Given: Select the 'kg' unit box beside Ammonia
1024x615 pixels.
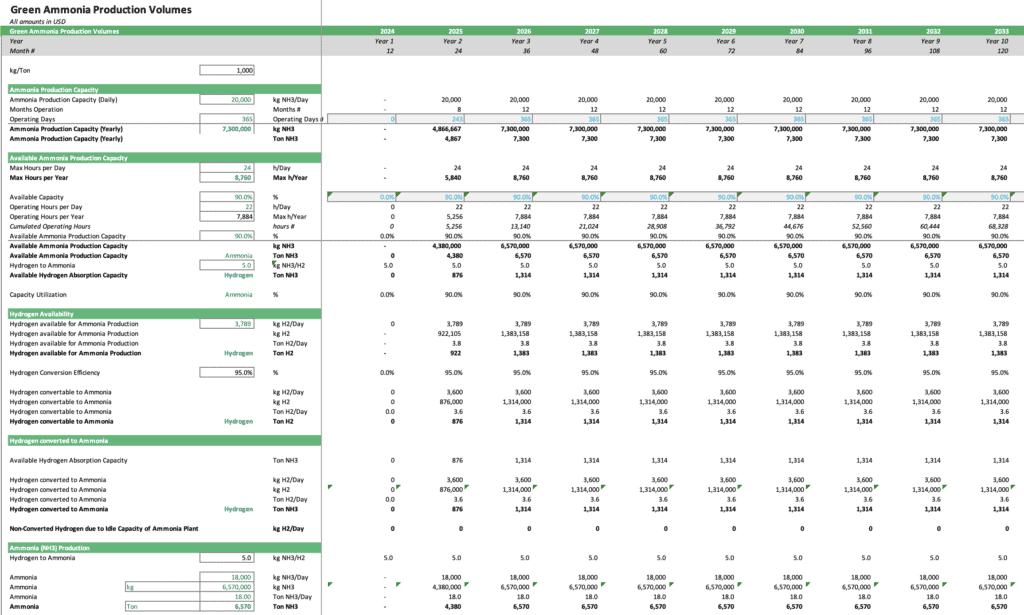Looking at the screenshot, I should click(163, 587).
